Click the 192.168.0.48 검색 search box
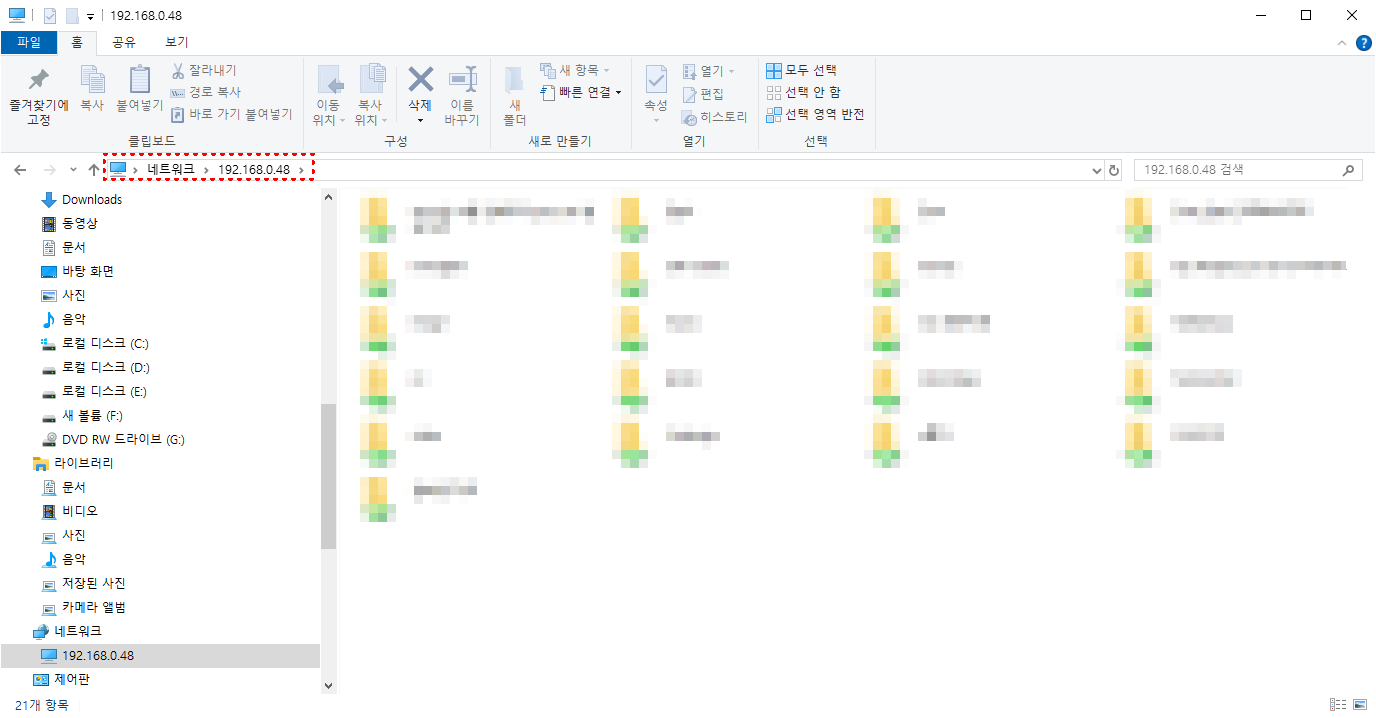Screen dimensions: 1376x718 (x=1248, y=170)
